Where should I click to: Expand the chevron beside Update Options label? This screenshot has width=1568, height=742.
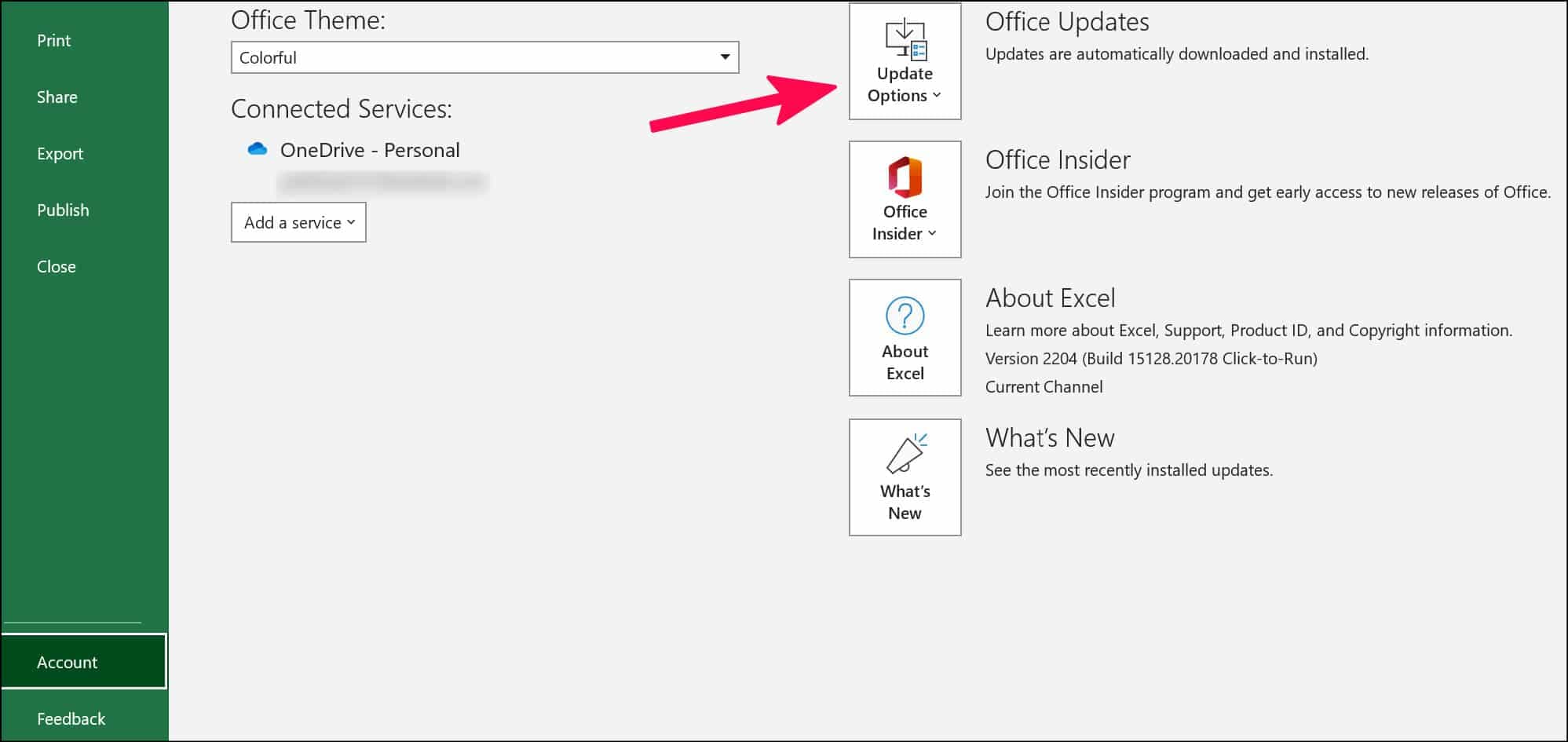[x=936, y=96]
